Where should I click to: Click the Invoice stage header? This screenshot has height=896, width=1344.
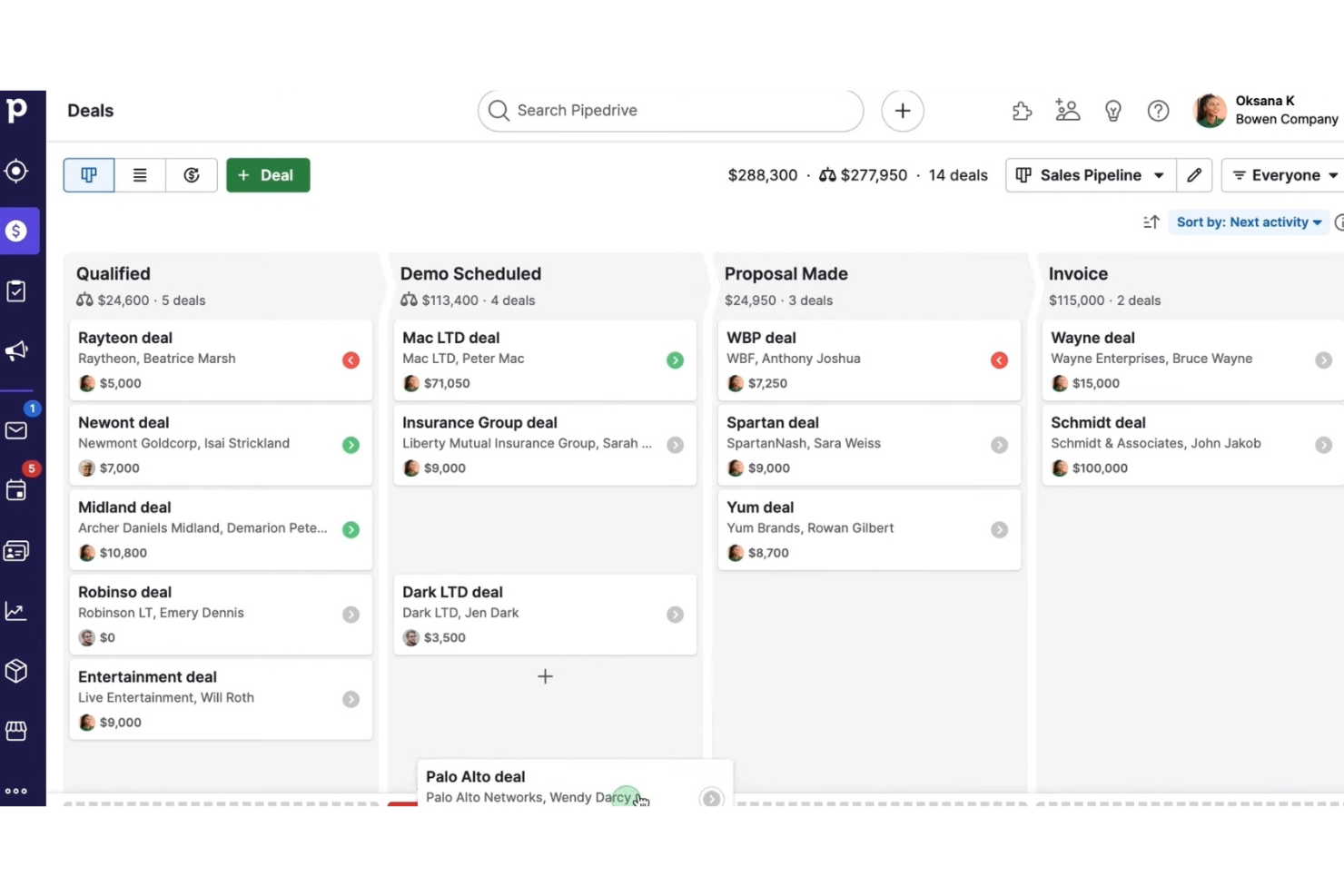(x=1078, y=273)
